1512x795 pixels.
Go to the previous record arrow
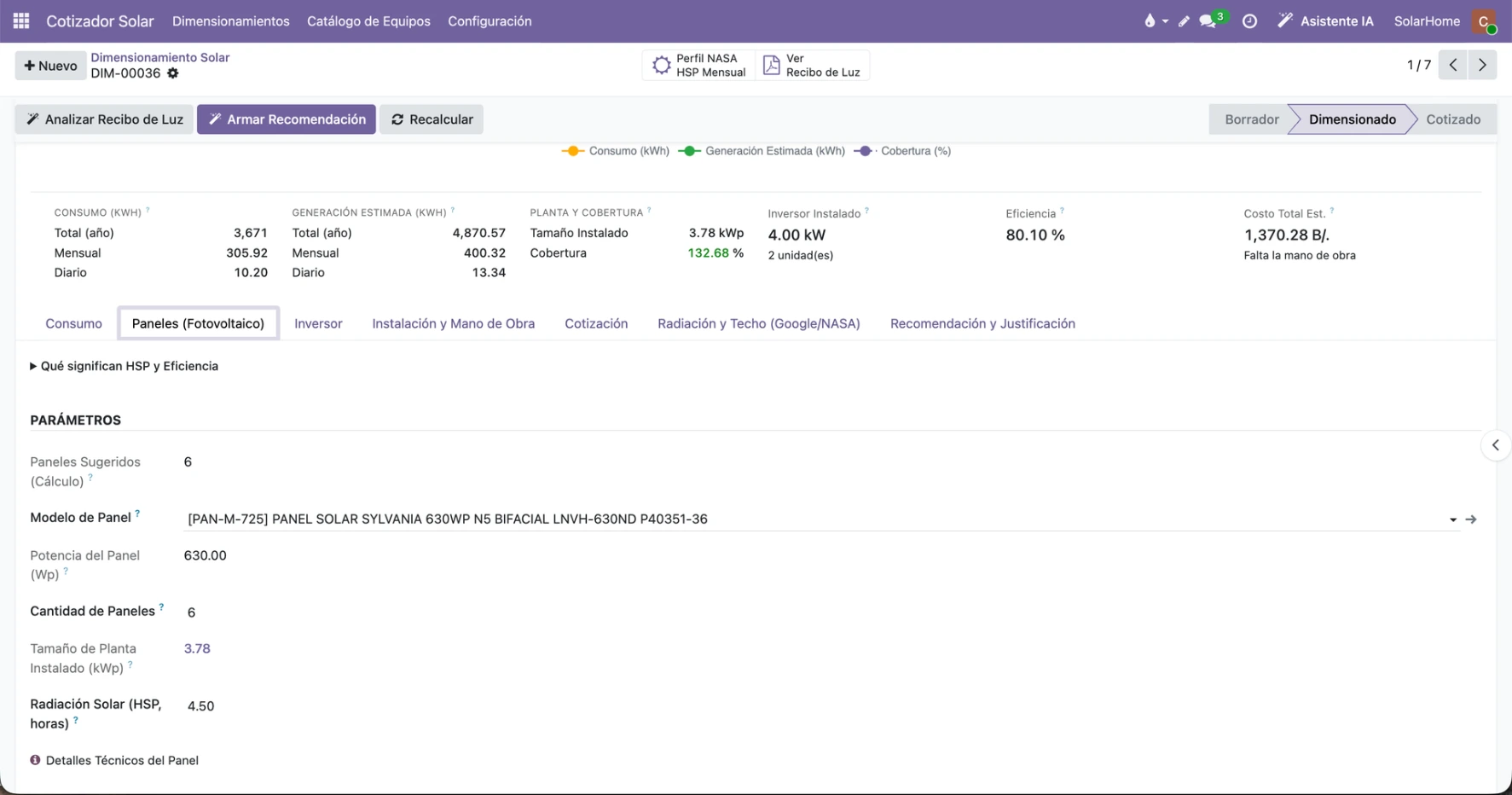[x=1452, y=65]
